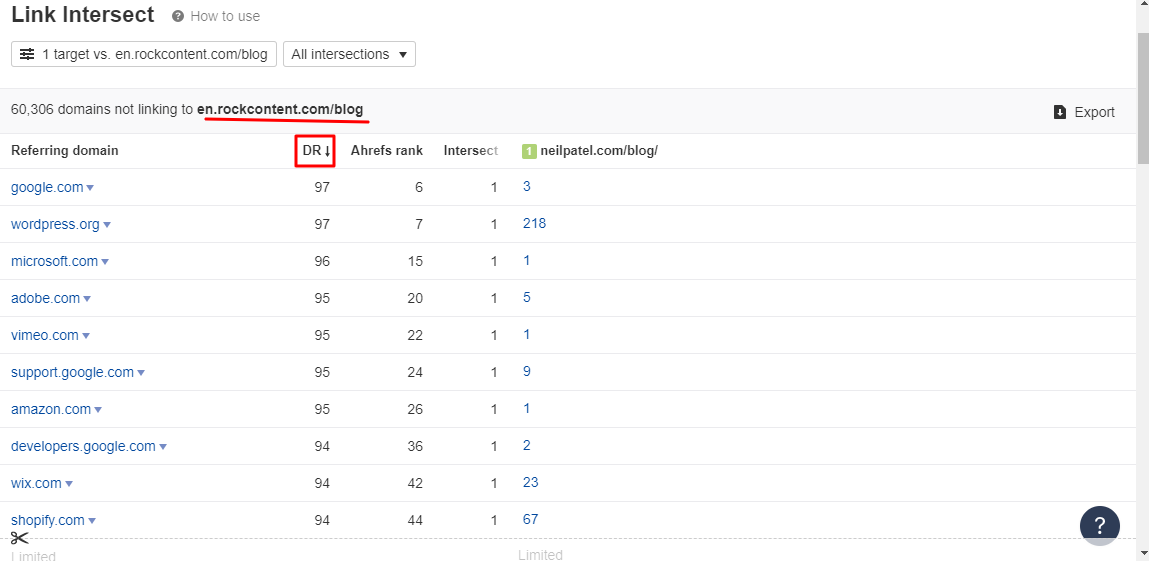Click the 2 links count for developers.google.com
1149x561 pixels.
click(x=527, y=445)
